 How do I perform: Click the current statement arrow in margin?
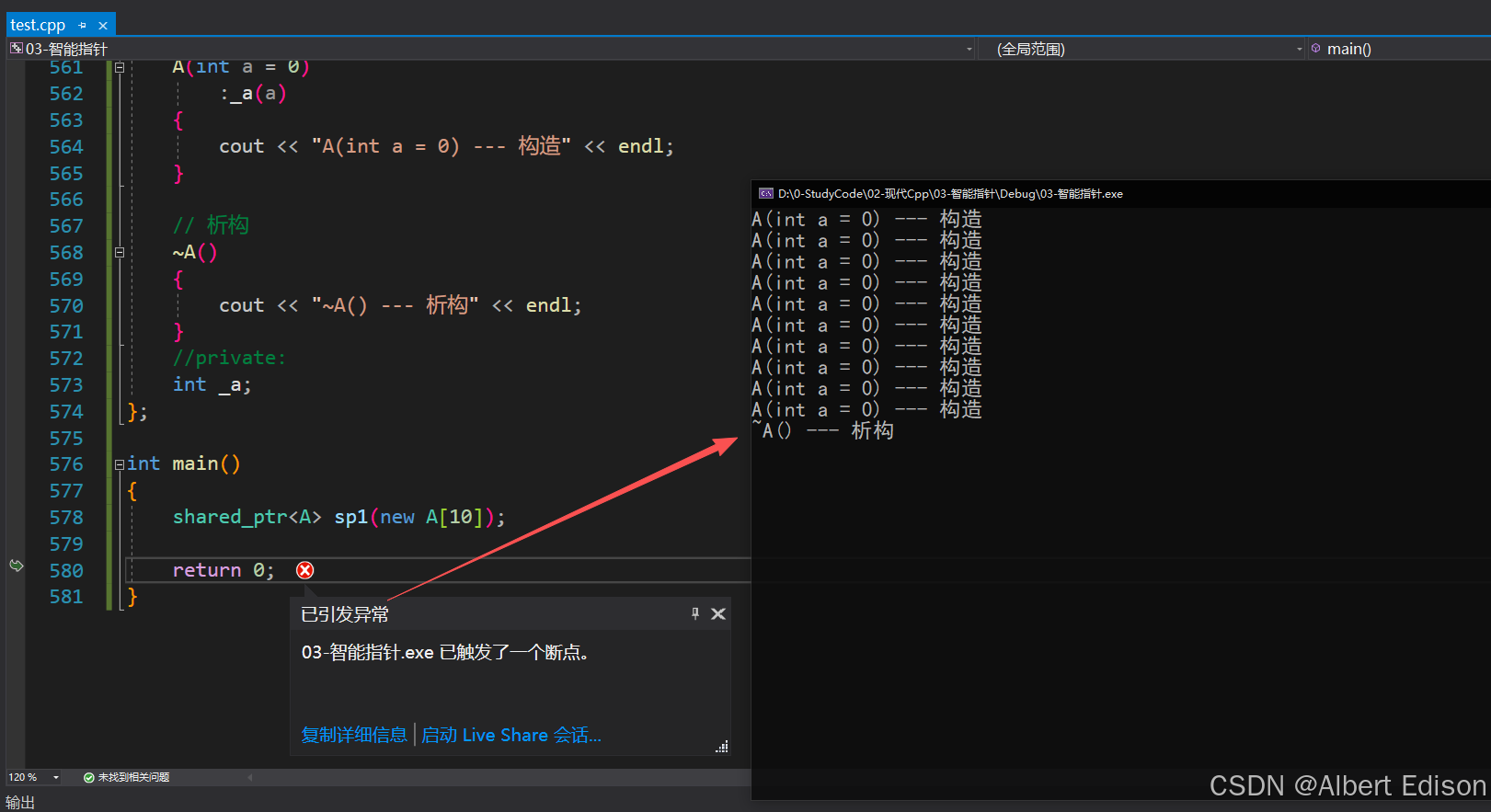[17, 566]
